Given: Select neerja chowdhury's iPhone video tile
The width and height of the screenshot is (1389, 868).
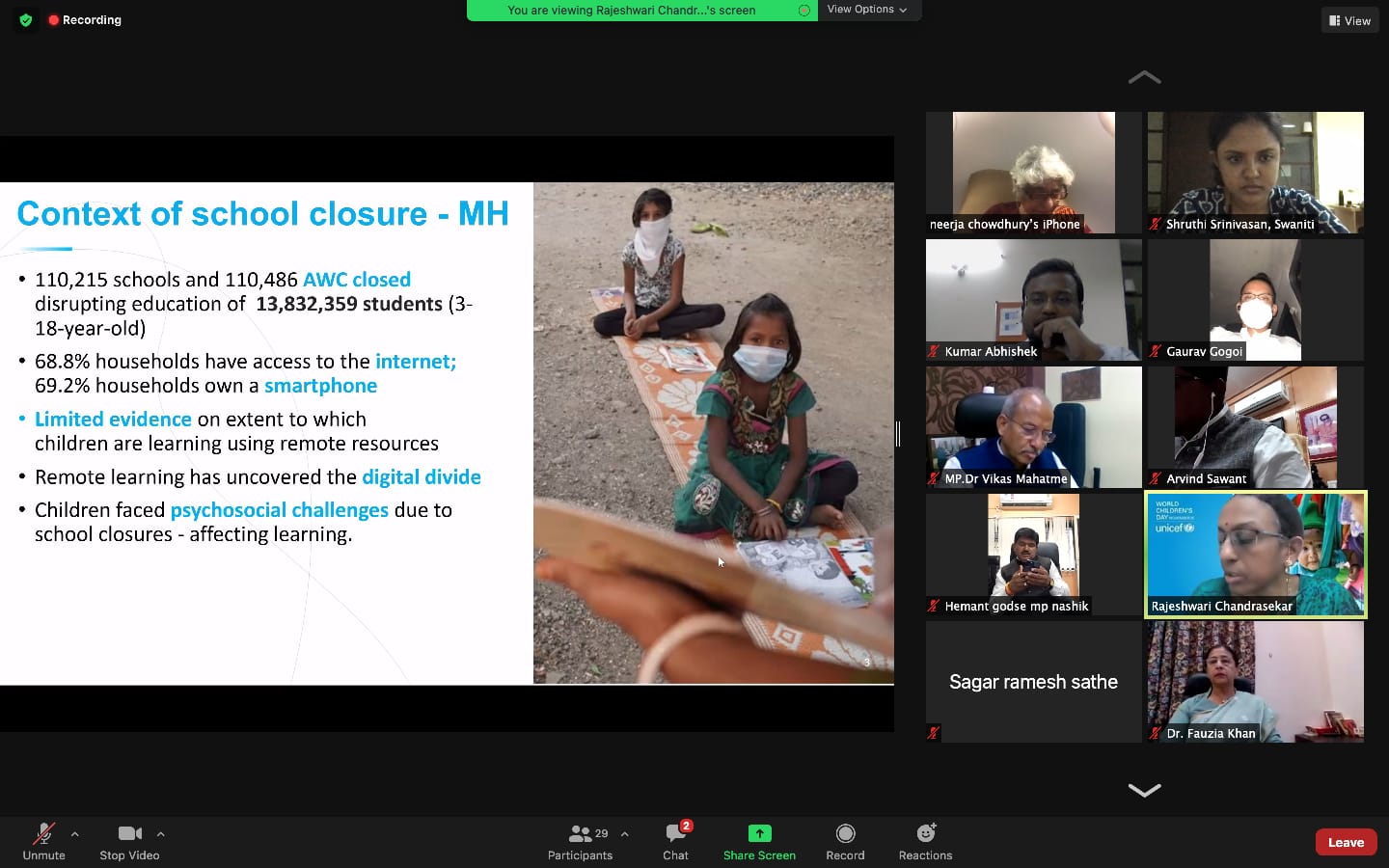Looking at the screenshot, I should pos(1033,173).
